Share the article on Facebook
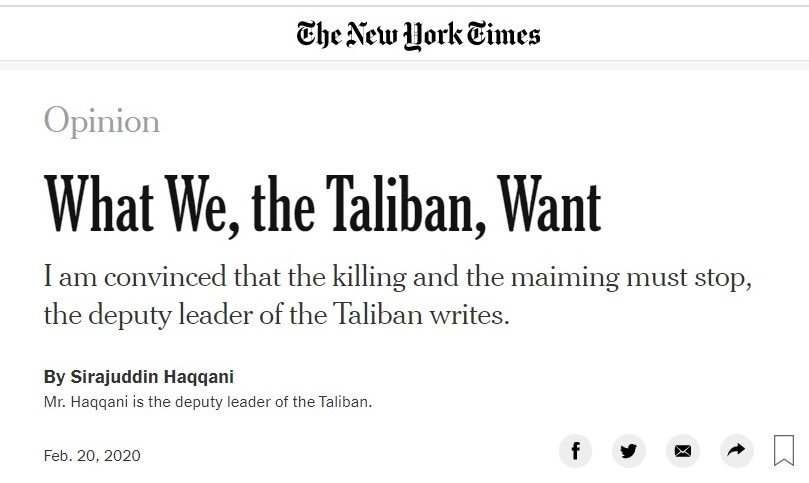The width and height of the screenshot is (809, 483). [575, 451]
